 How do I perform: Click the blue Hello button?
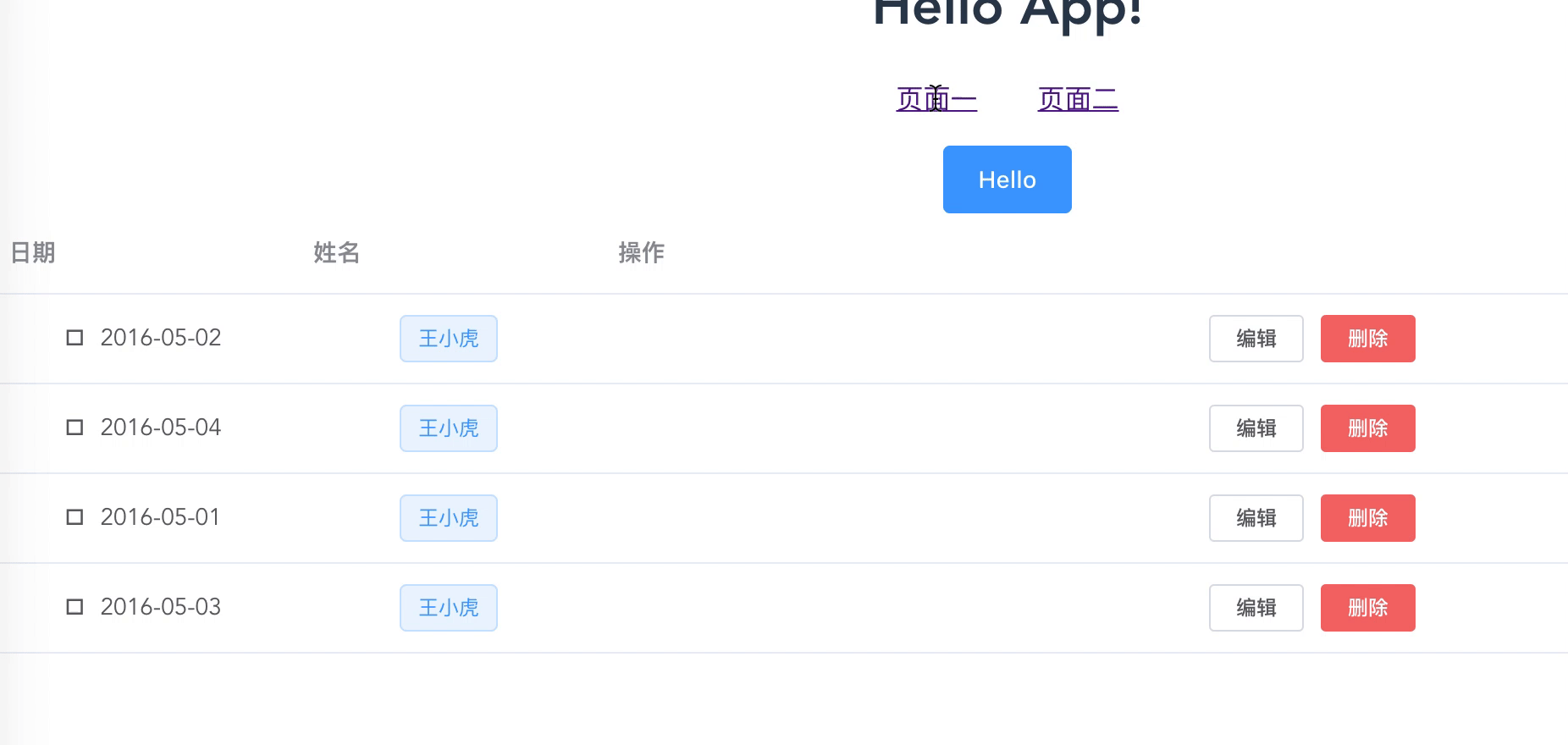tap(1008, 179)
